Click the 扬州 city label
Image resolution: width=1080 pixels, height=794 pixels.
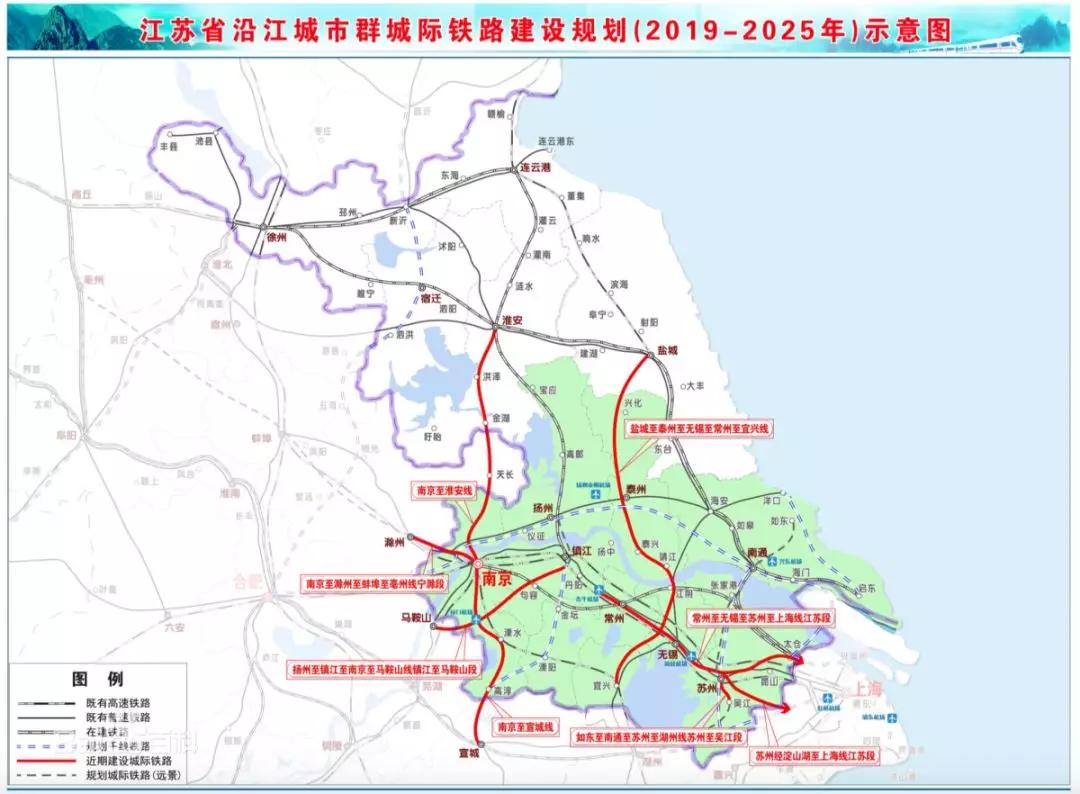tap(543, 508)
